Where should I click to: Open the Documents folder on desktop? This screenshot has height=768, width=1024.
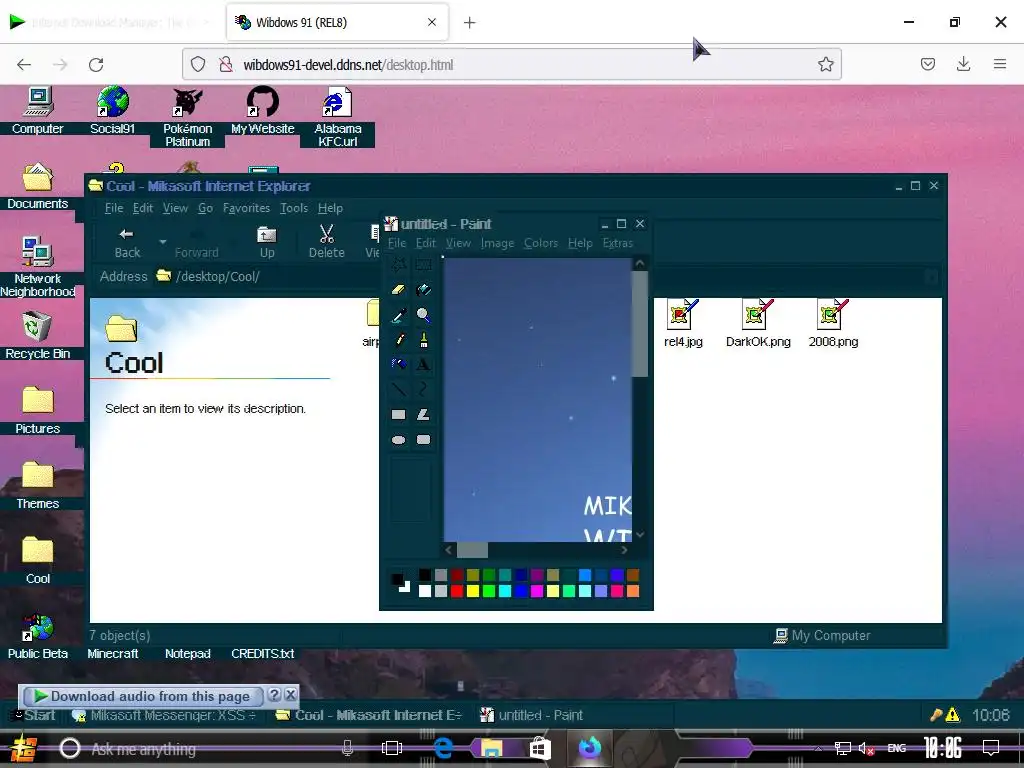click(x=37, y=185)
